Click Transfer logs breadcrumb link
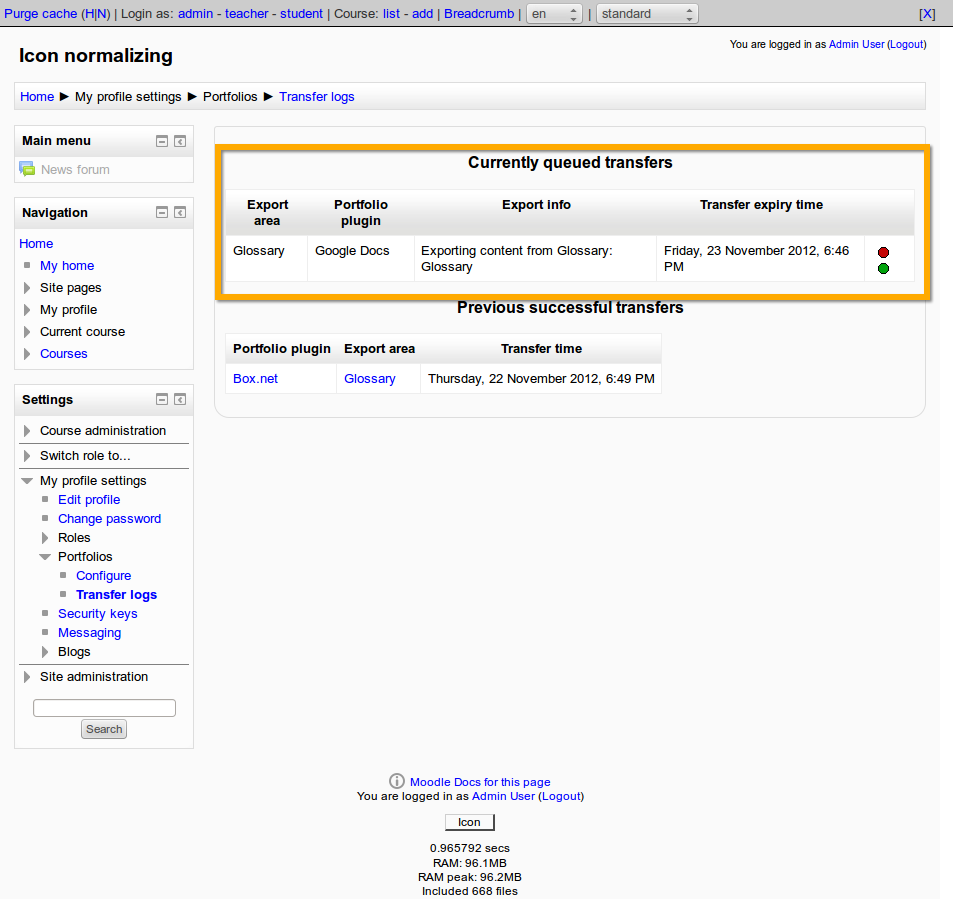Screen dimensions: 953x899 pos(317,97)
